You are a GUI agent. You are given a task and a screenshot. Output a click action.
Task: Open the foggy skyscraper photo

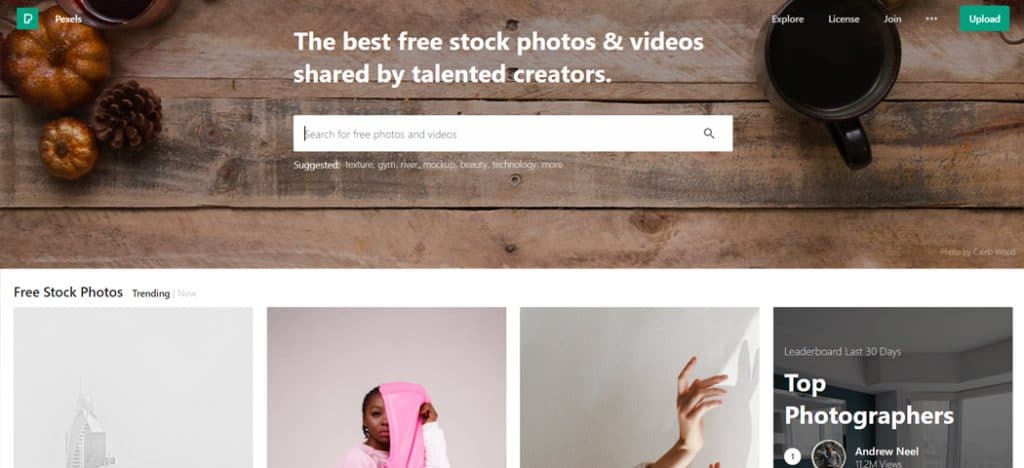[133, 388]
